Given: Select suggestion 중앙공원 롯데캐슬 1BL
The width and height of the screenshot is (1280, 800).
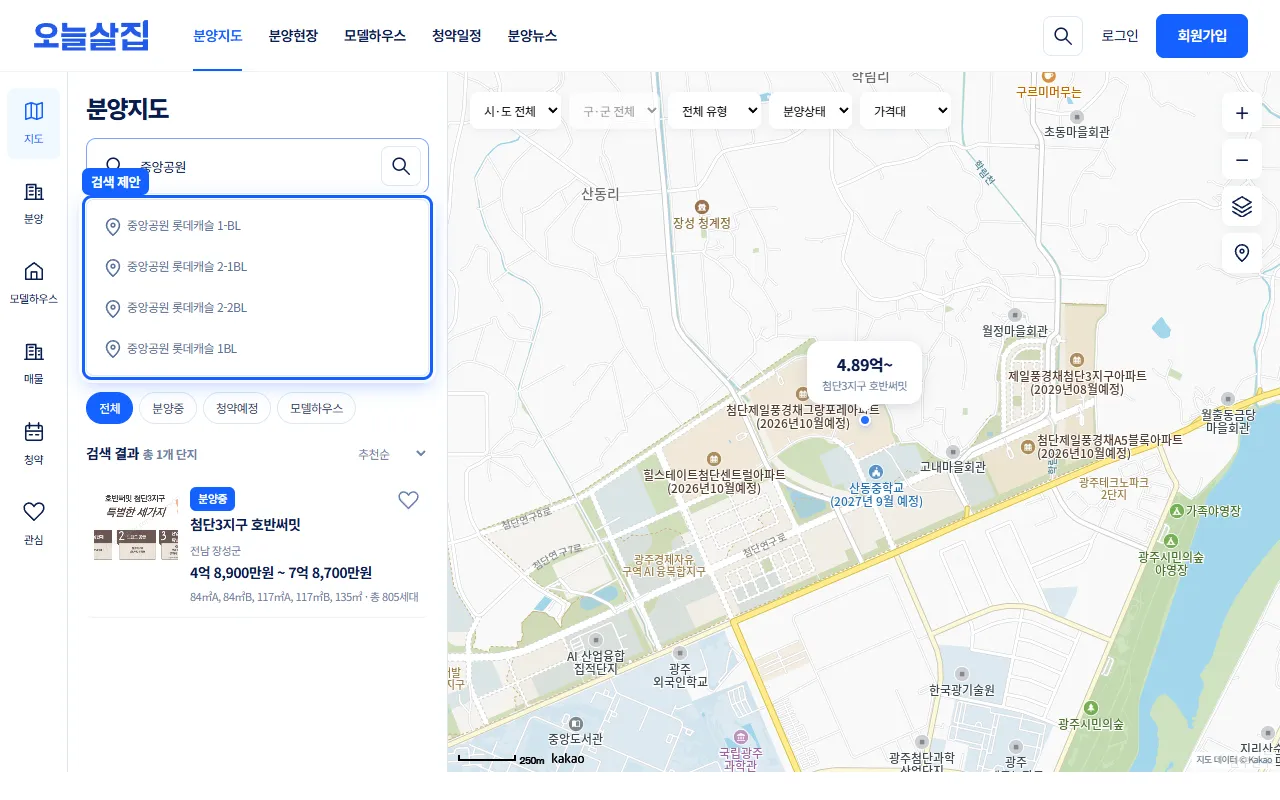Looking at the screenshot, I should click(258, 349).
